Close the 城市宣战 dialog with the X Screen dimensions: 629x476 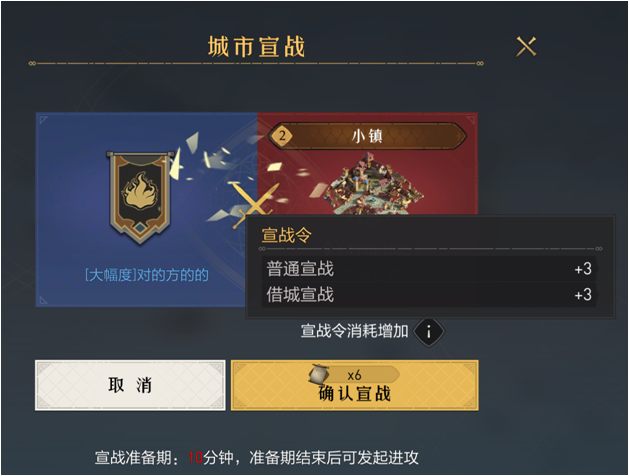tap(526, 47)
